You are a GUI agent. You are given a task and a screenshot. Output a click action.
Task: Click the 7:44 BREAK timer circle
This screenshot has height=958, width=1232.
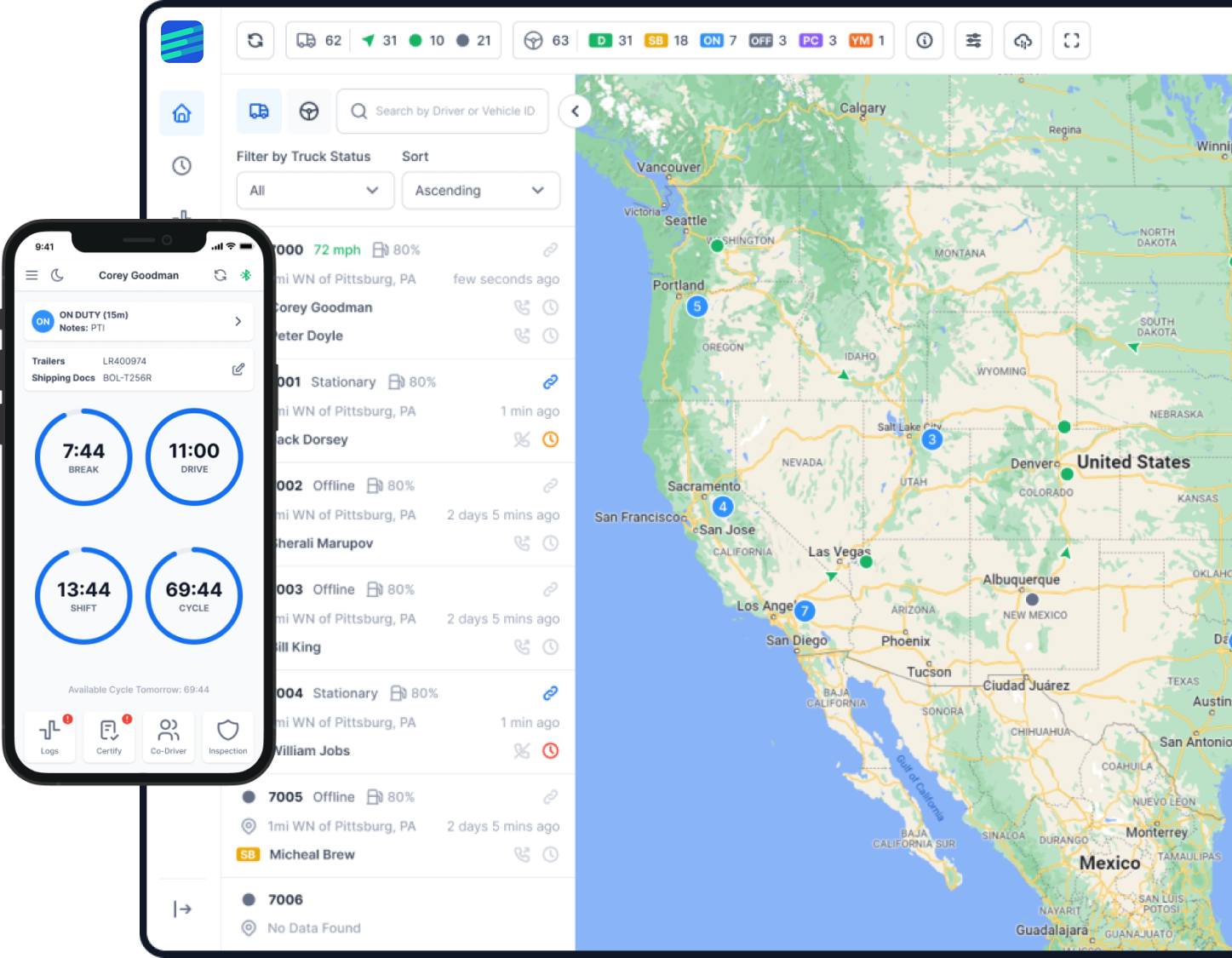pyautogui.click(x=83, y=457)
